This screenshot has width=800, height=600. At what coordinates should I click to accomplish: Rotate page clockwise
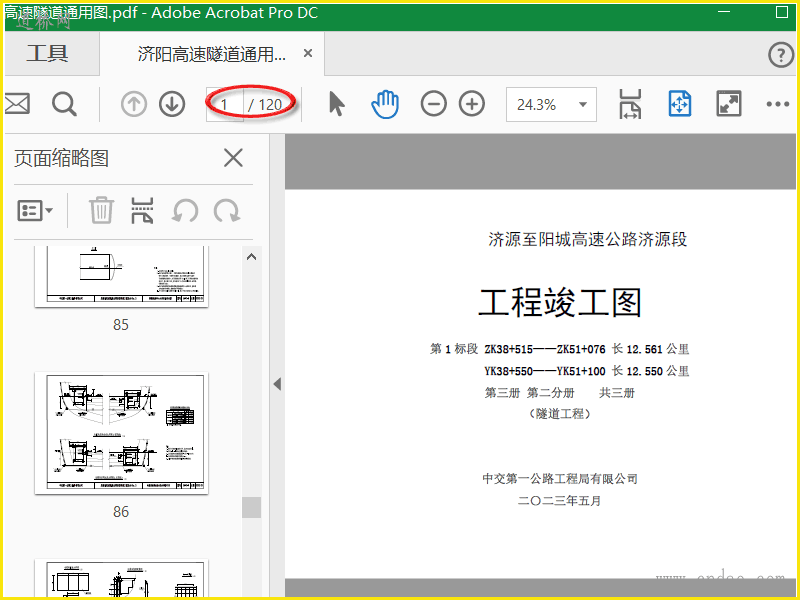[227, 210]
